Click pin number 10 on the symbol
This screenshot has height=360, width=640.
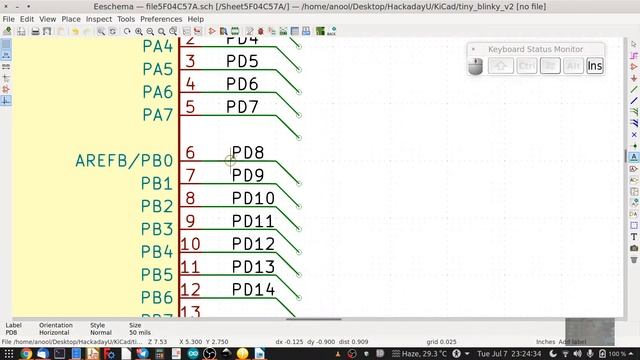point(190,244)
